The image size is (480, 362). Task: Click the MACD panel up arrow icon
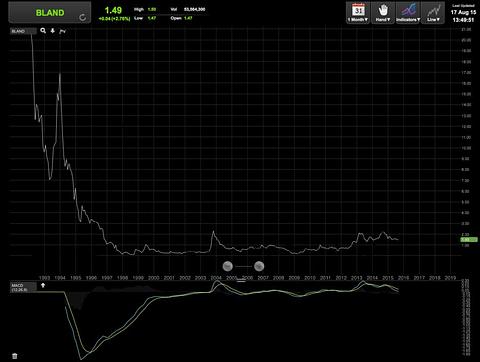coord(43,285)
